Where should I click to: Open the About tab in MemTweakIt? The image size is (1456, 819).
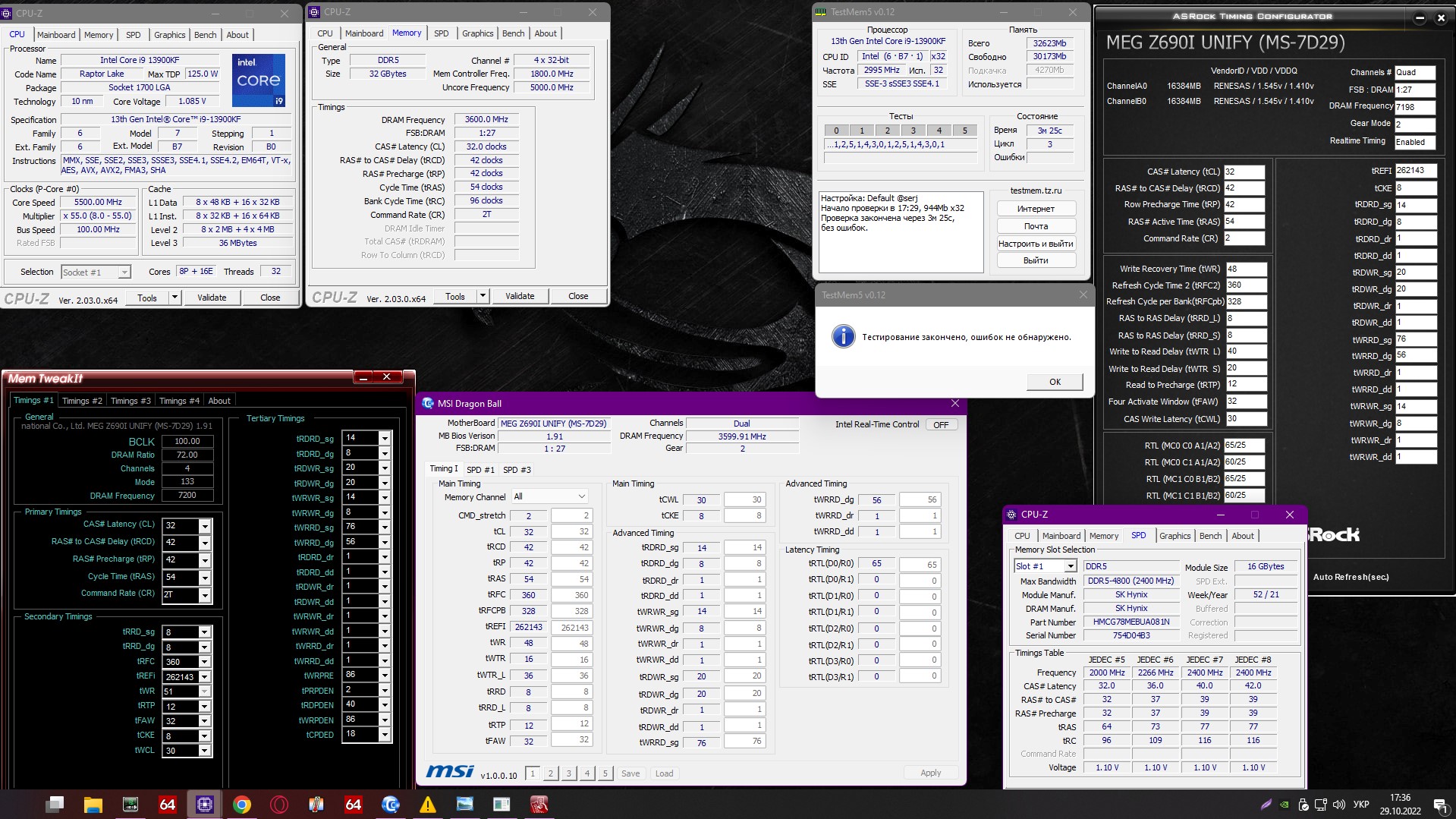[219, 401]
